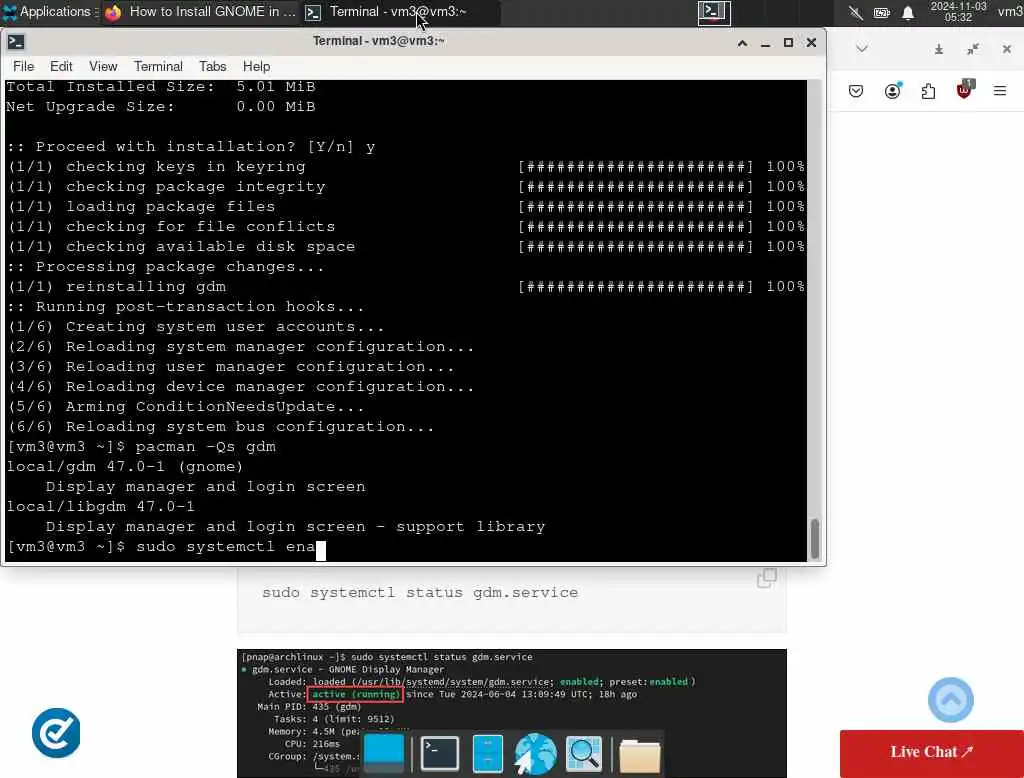Open the Tabs menu in Terminal

coord(212,67)
